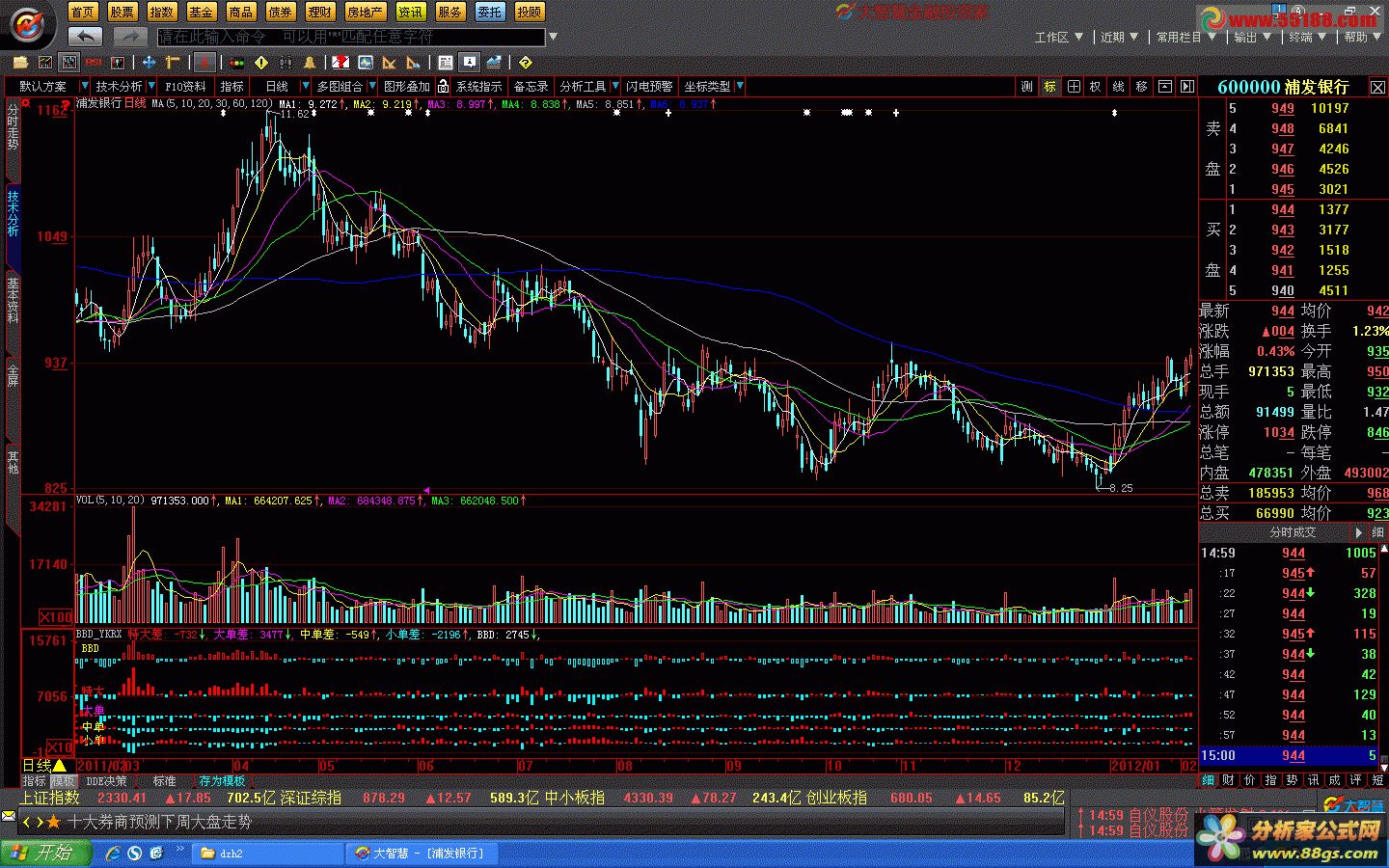
Task: Click the next news right arrow
Action: [40, 823]
